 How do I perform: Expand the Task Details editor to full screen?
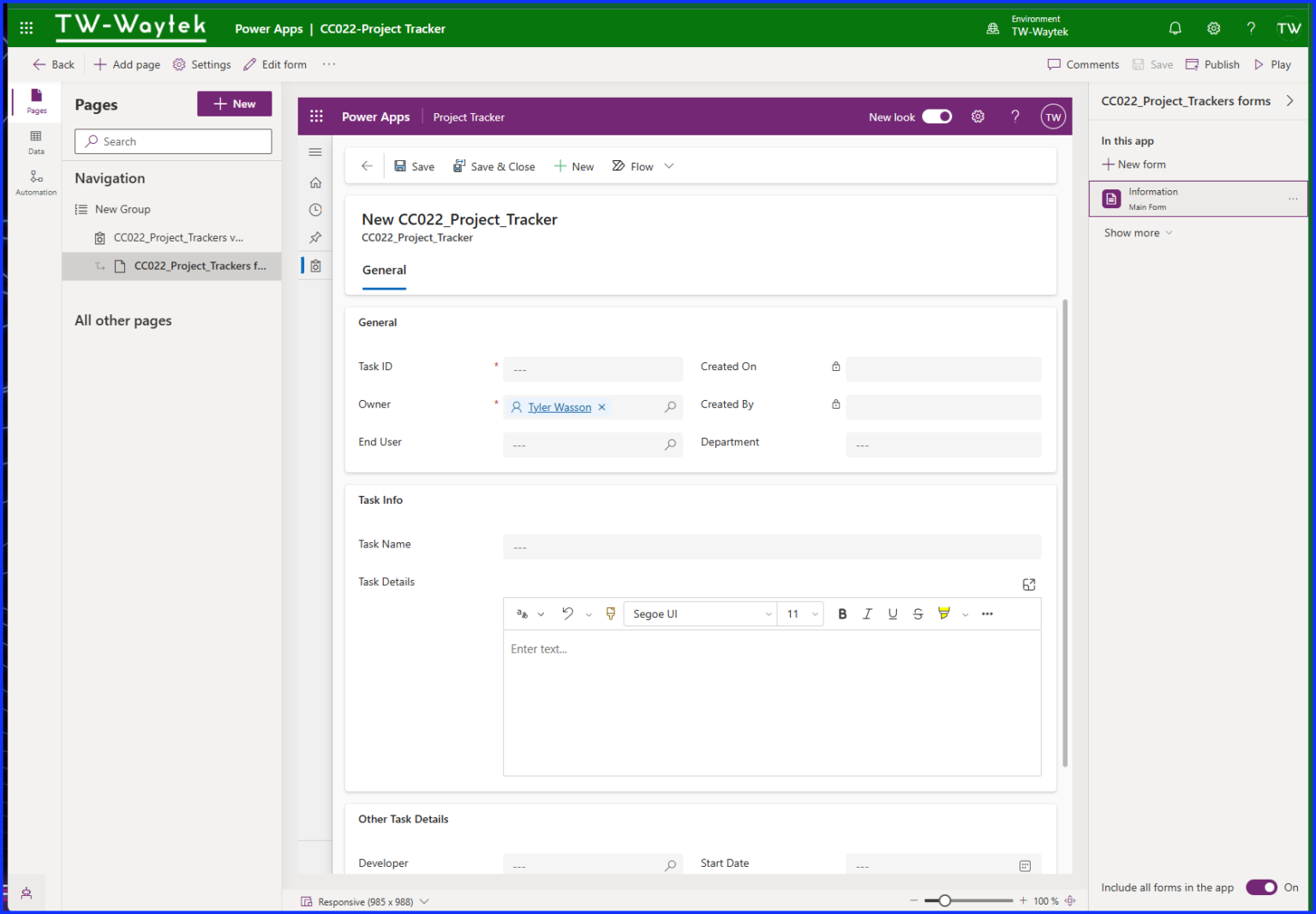click(1029, 584)
